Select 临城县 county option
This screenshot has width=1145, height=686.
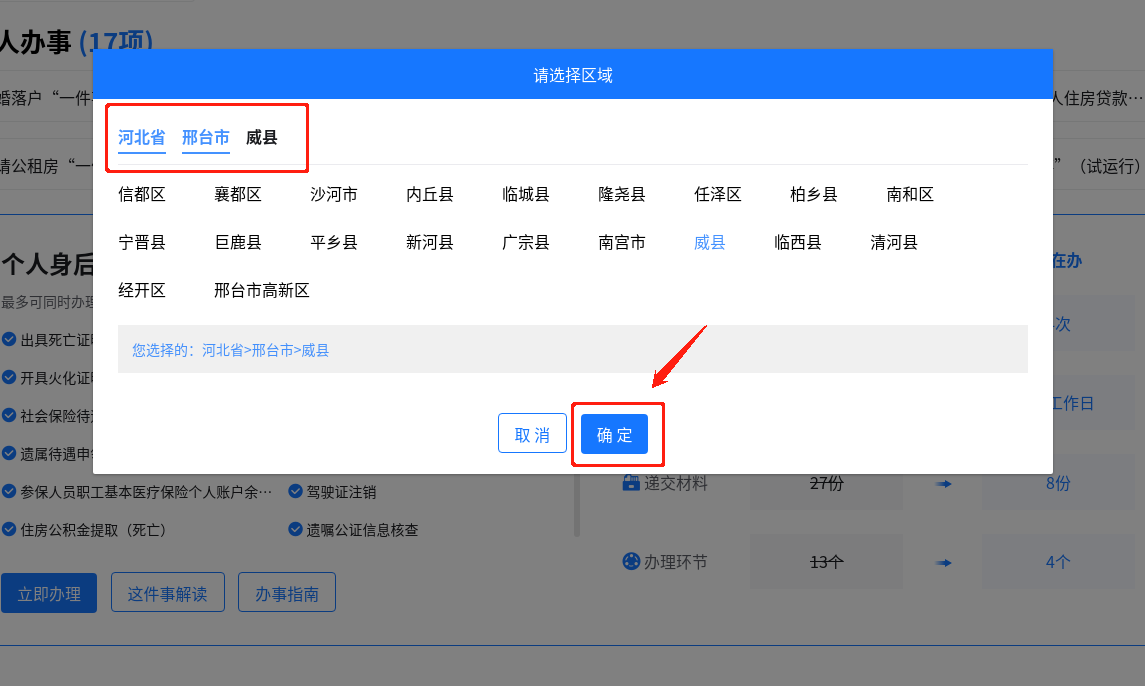coord(526,195)
